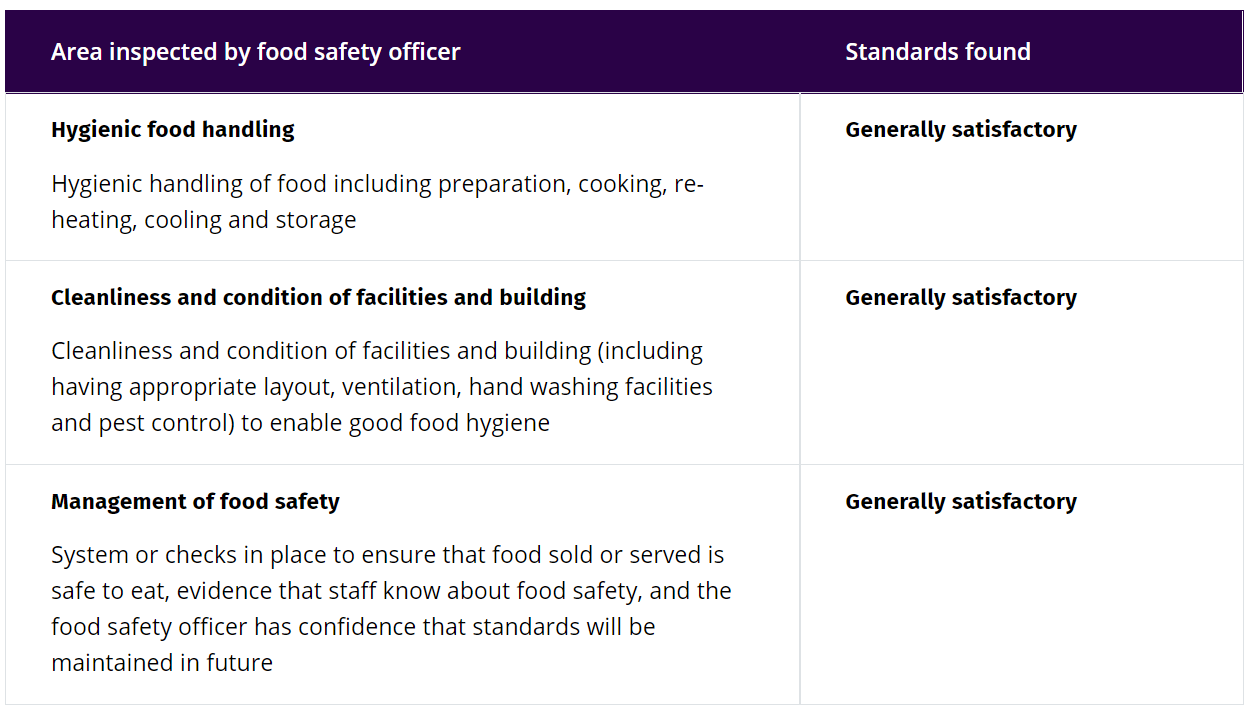
Task: Click the 'Standards found' column header
Action: pos(937,52)
